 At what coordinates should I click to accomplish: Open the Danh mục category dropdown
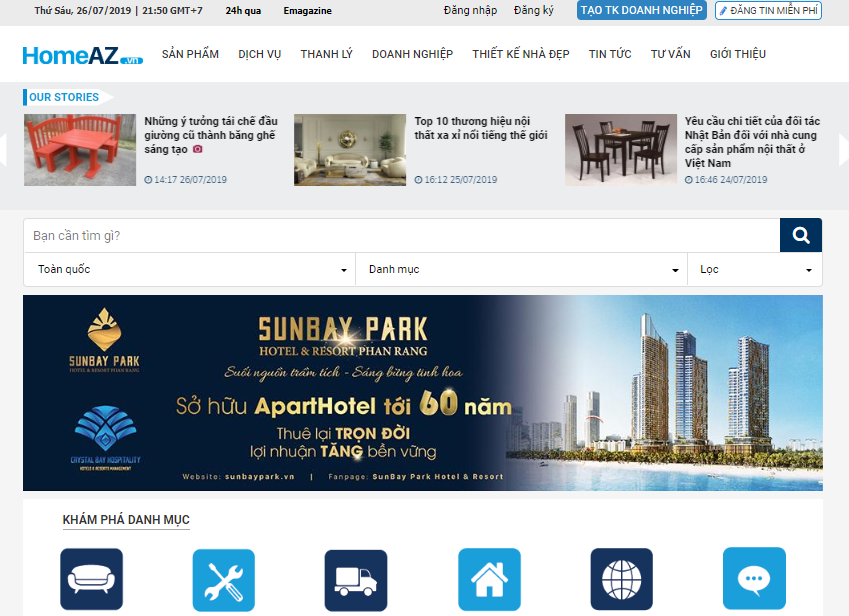[521, 270]
